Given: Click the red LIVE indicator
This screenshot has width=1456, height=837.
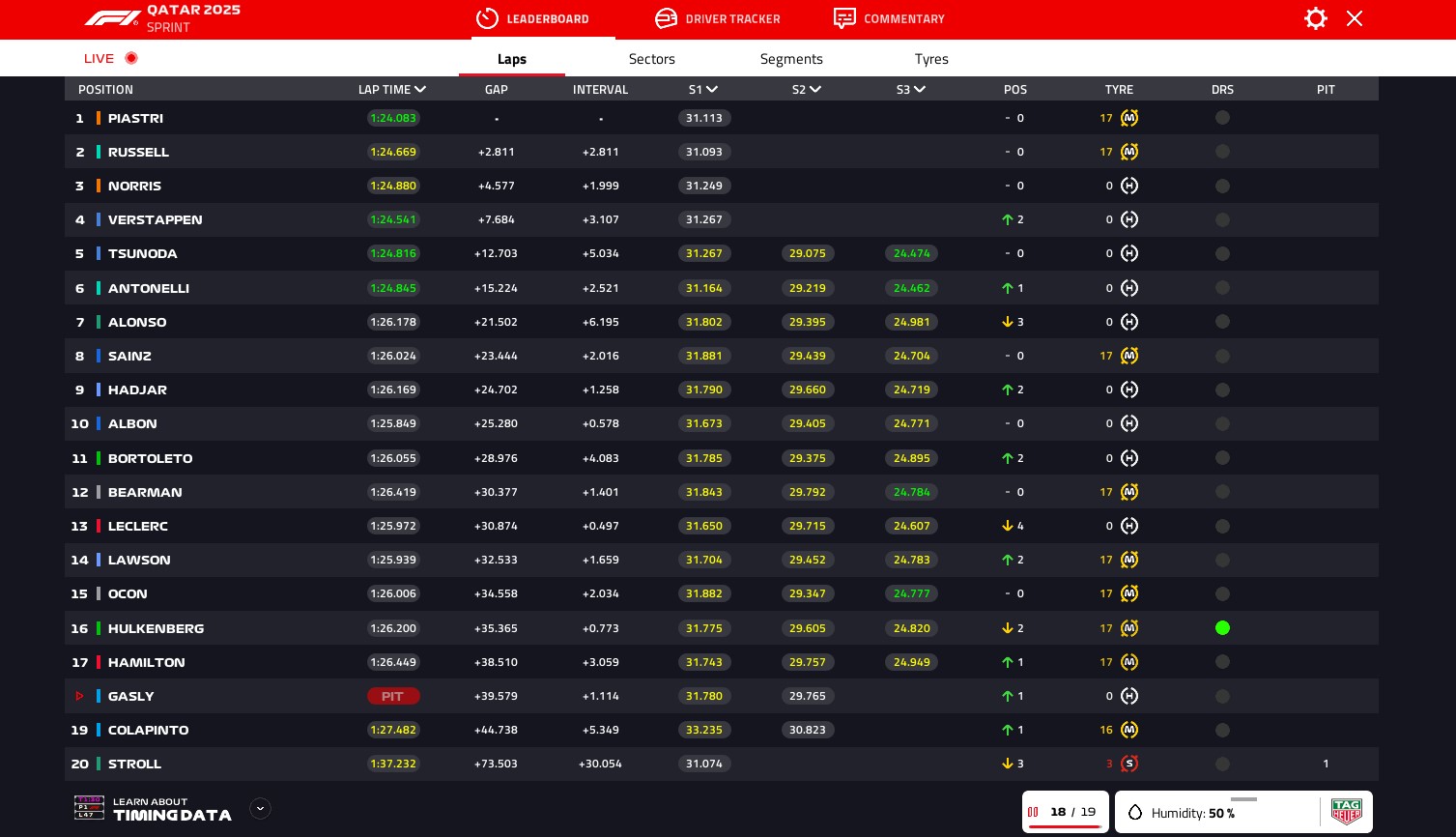Looking at the screenshot, I should pyautogui.click(x=111, y=58).
